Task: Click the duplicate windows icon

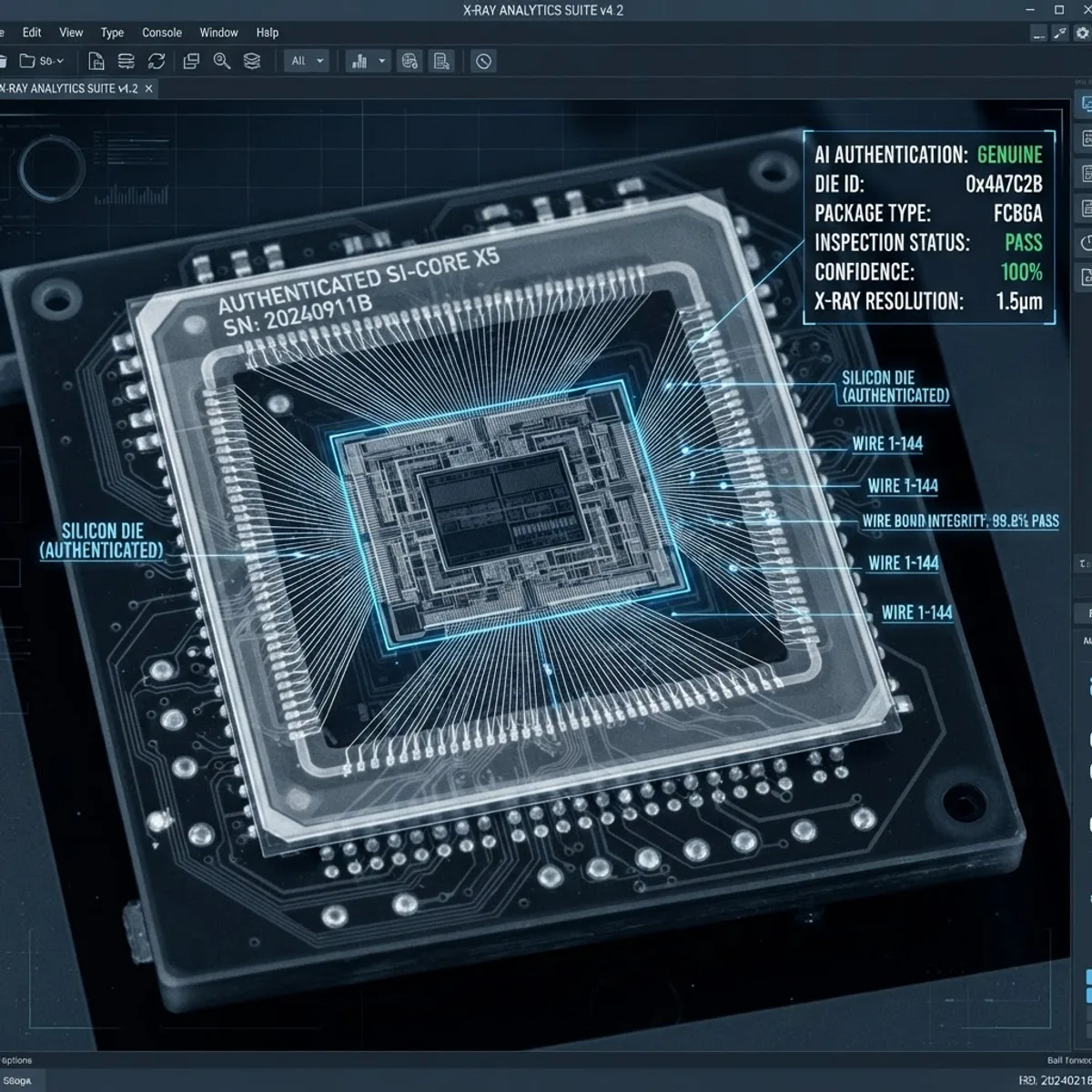Action: 191,61
